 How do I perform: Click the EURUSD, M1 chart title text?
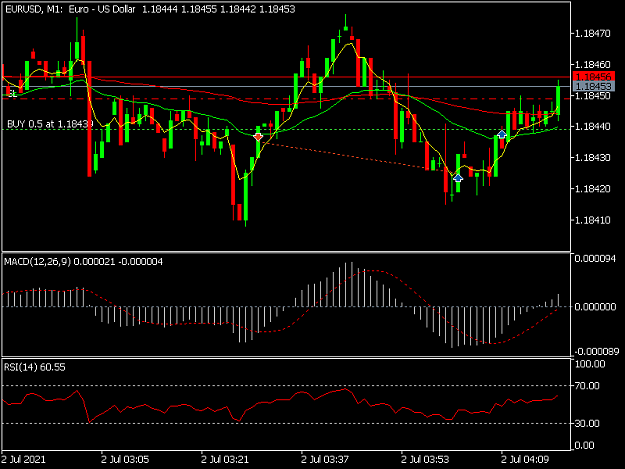[x=150, y=9]
